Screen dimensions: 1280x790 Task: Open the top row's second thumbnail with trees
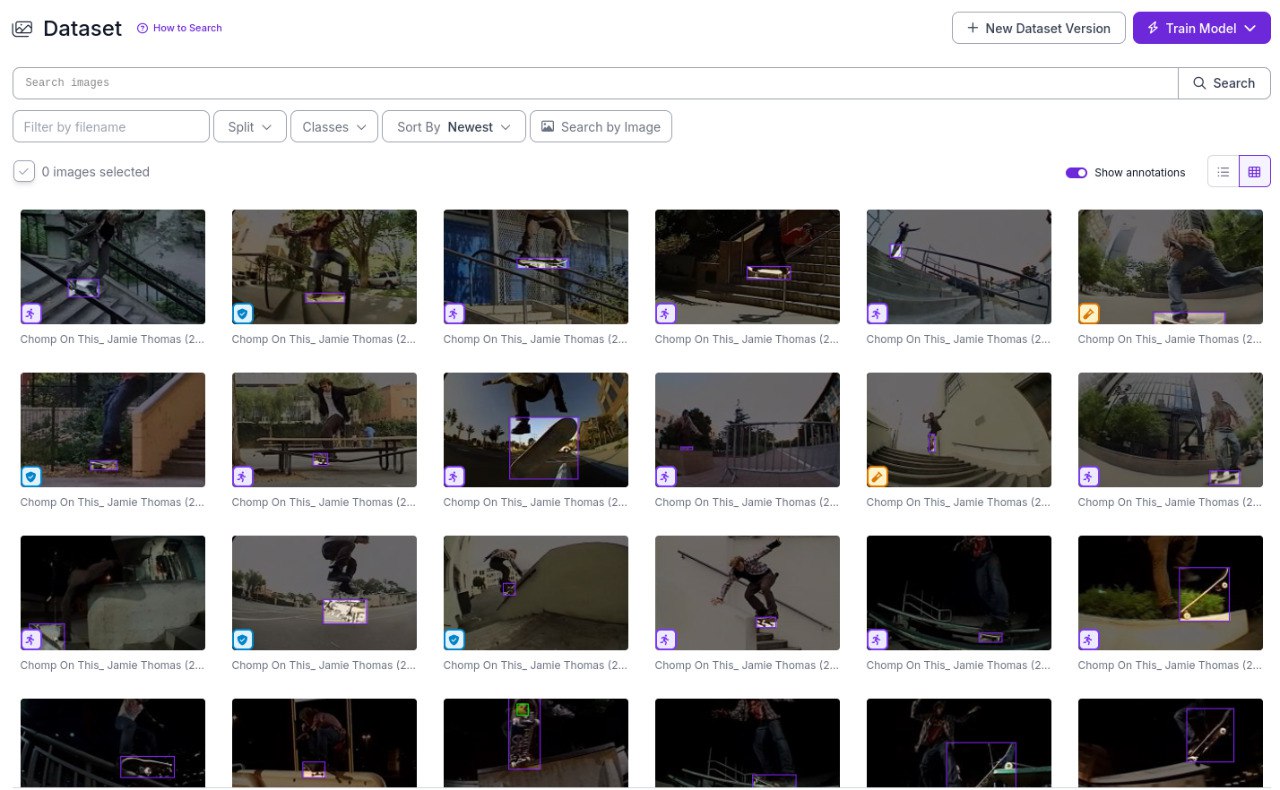[x=324, y=266]
